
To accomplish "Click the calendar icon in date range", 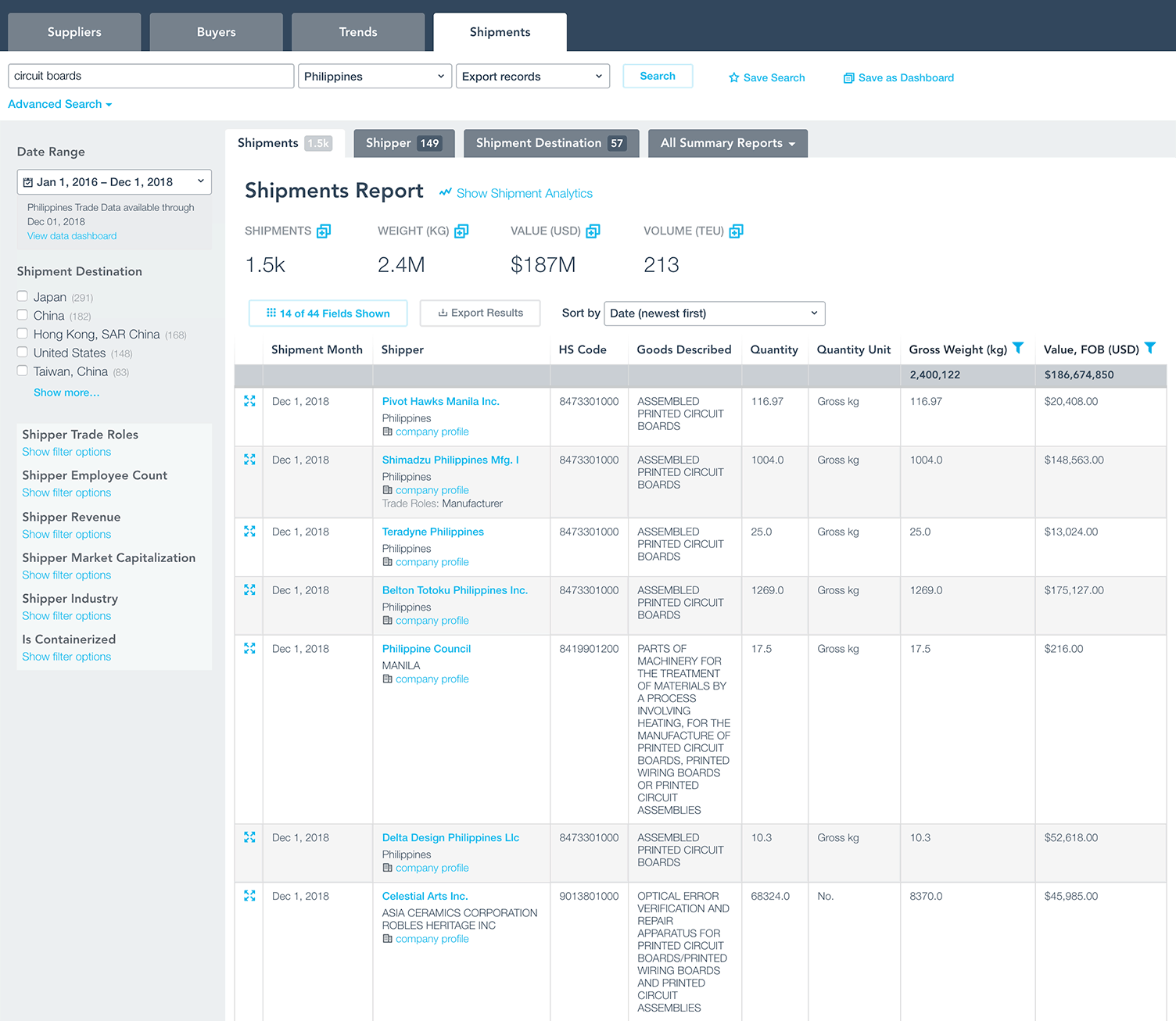I will [28, 182].
